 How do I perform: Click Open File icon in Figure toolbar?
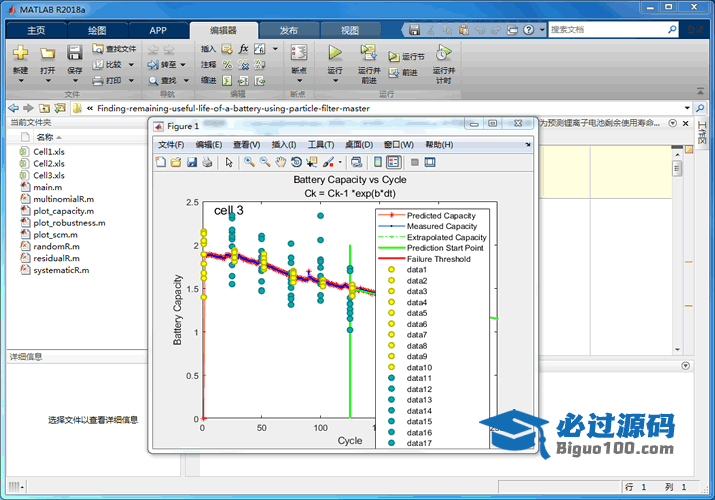176,162
